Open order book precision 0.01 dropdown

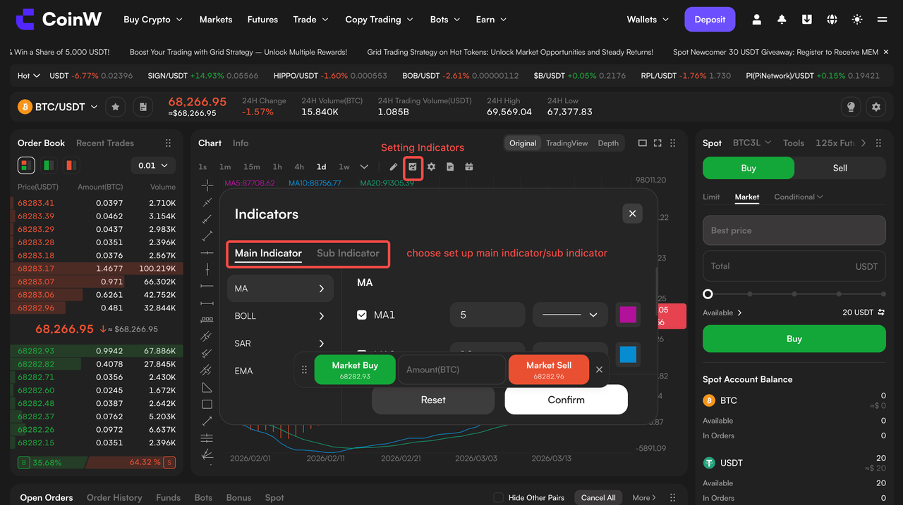coord(153,165)
